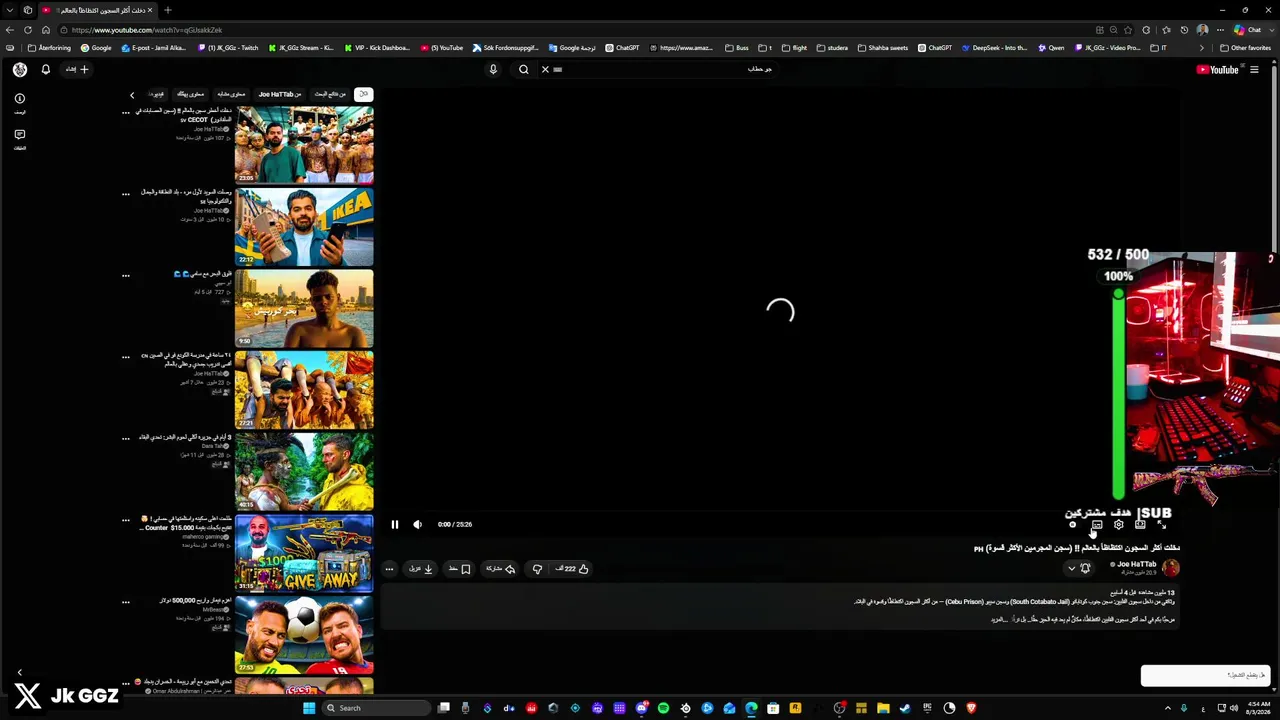Viewport: 1280px width, 720px height.
Task: Open options for the 500,000 dollar video
Action: coord(126,602)
